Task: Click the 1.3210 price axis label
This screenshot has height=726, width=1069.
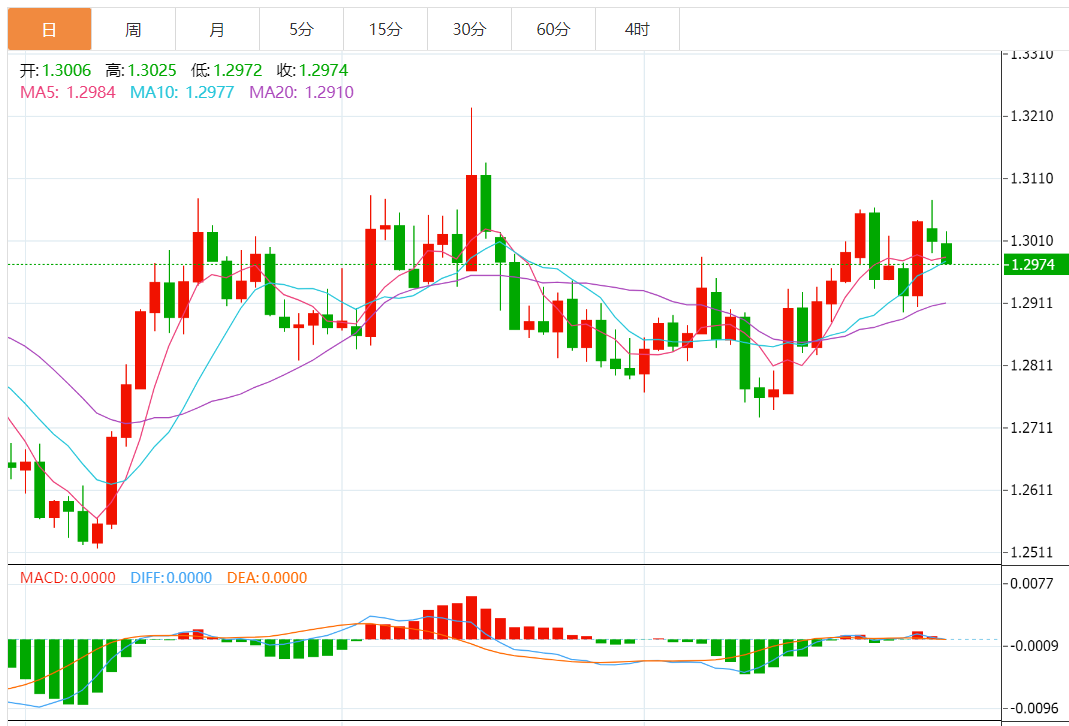Action: 1032,116
